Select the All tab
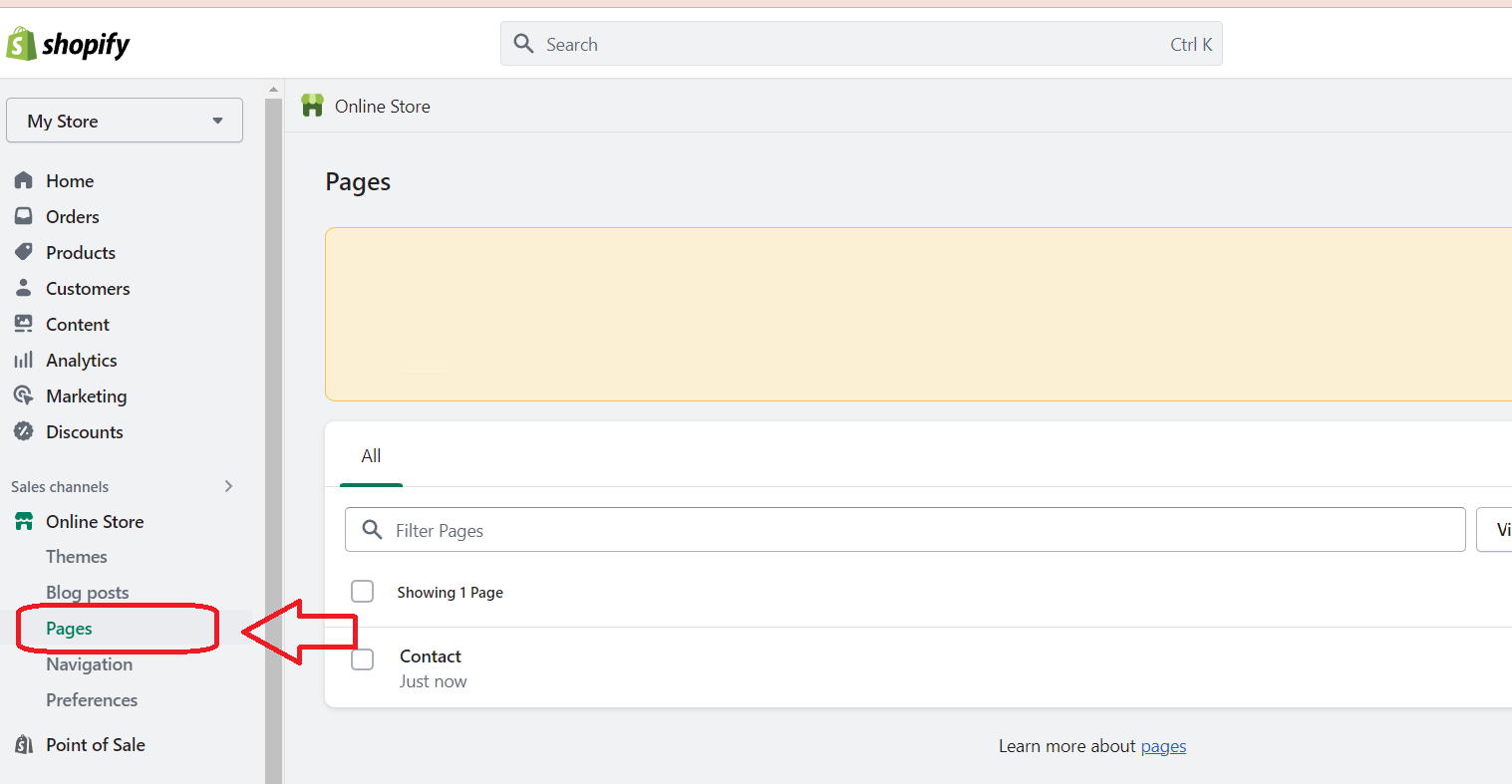 [371, 456]
